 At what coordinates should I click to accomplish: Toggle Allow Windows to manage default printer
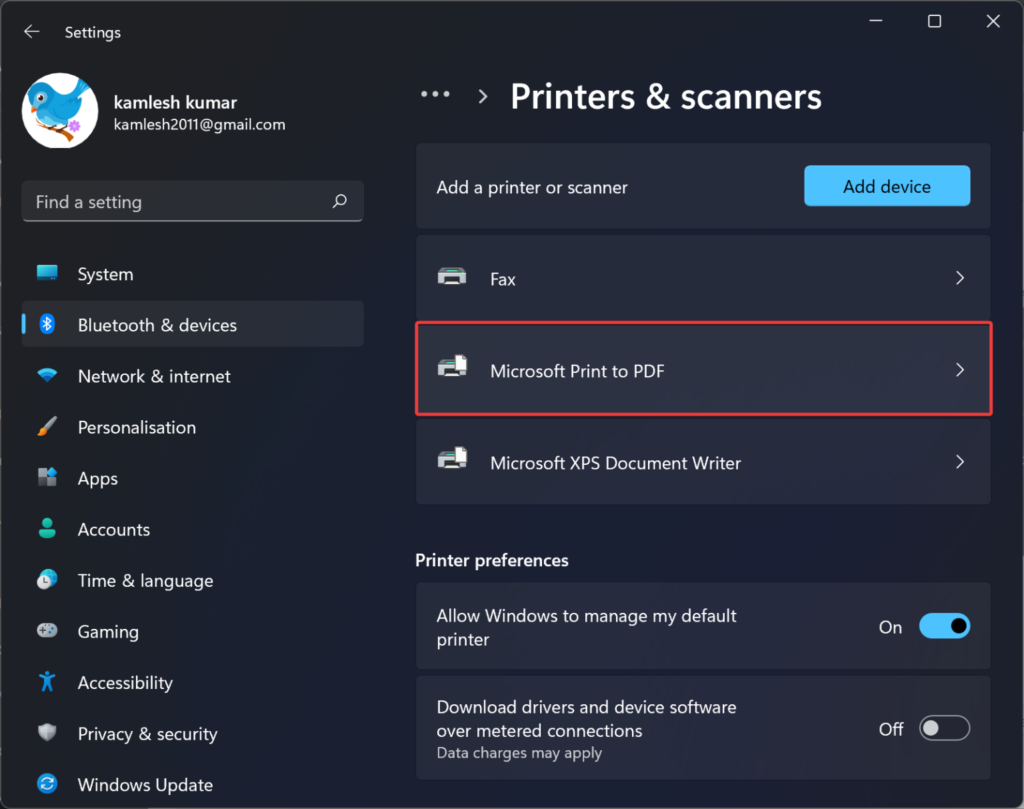(x=944, y=626)
